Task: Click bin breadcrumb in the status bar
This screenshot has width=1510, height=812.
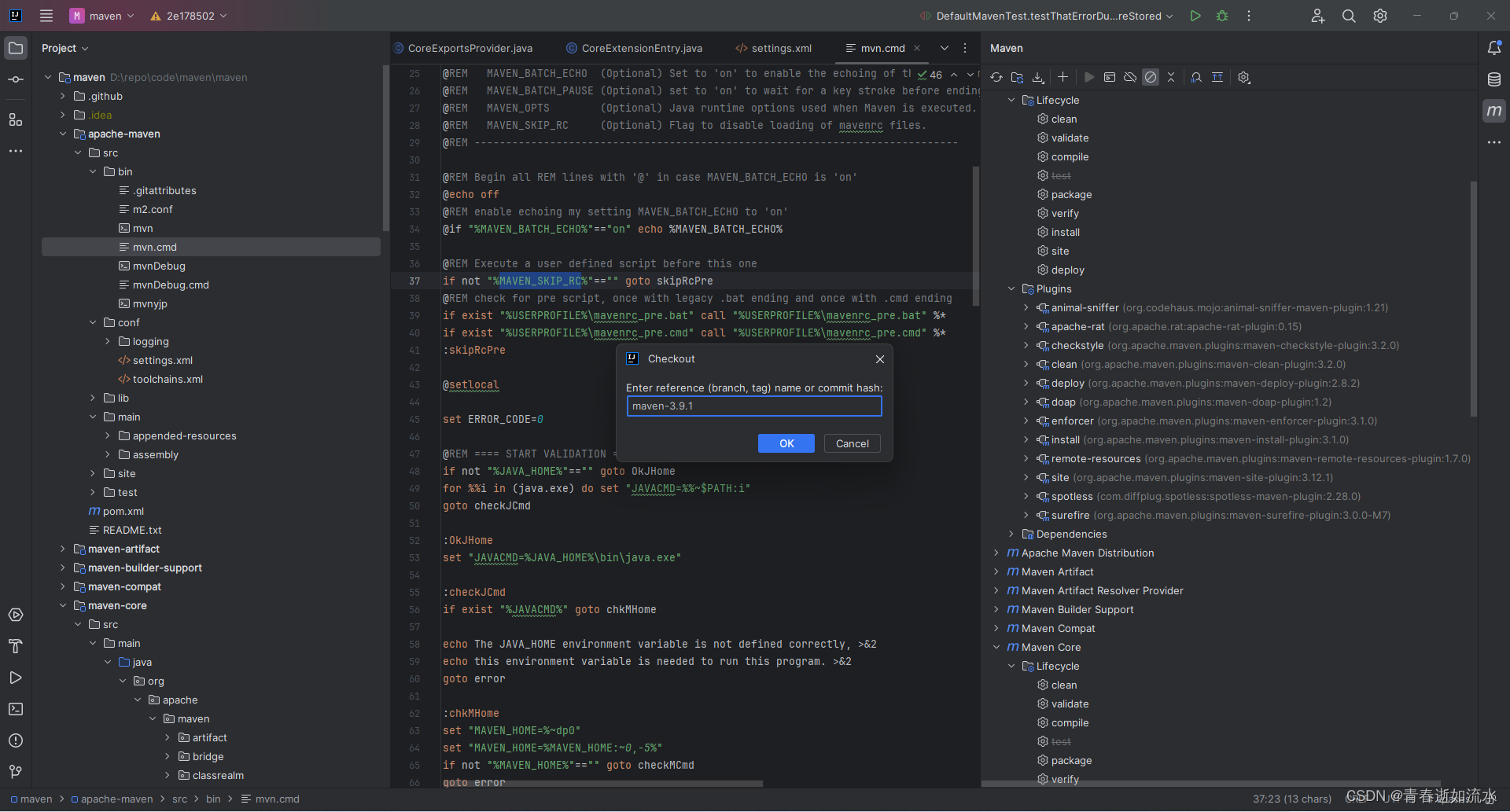Action: click(x=213, y=799)
